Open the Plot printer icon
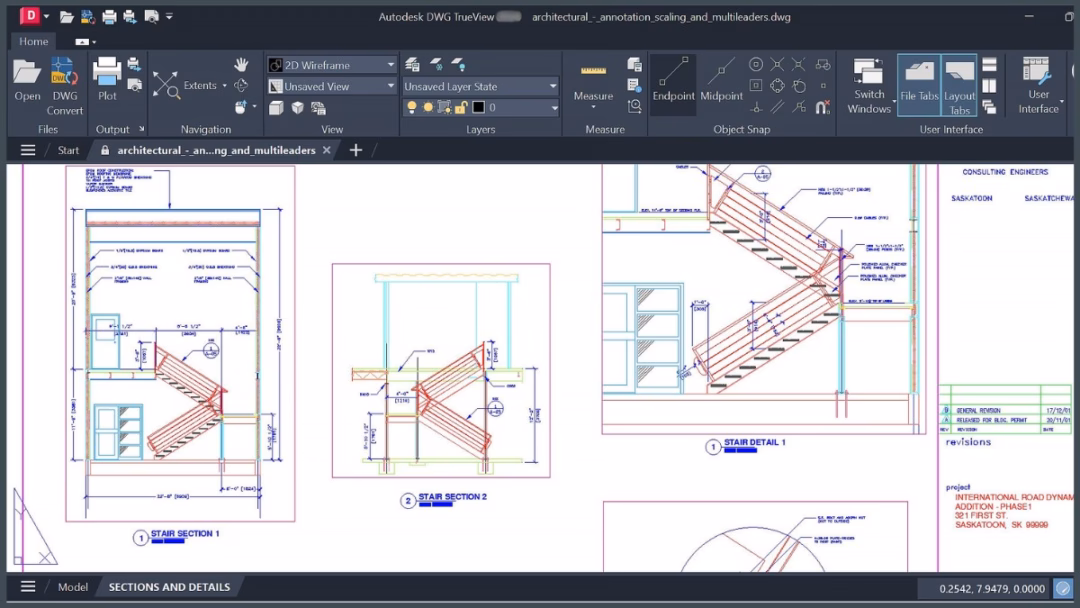 (x=107, y=78)
